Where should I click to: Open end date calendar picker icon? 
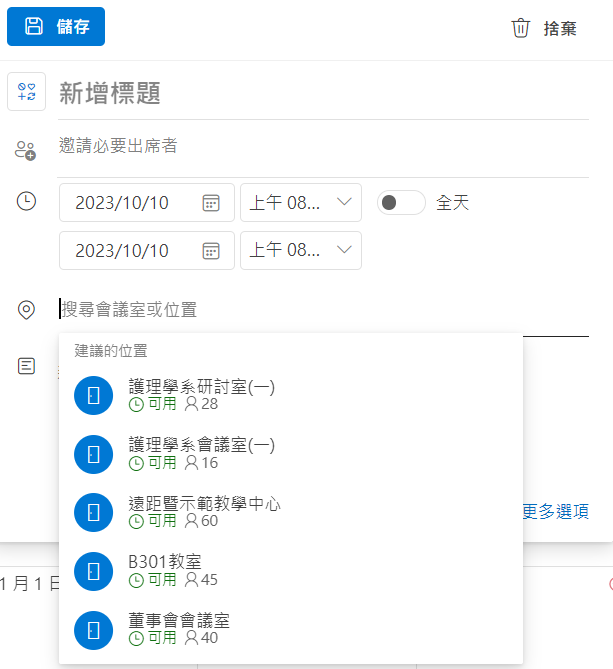click(211, 251)
